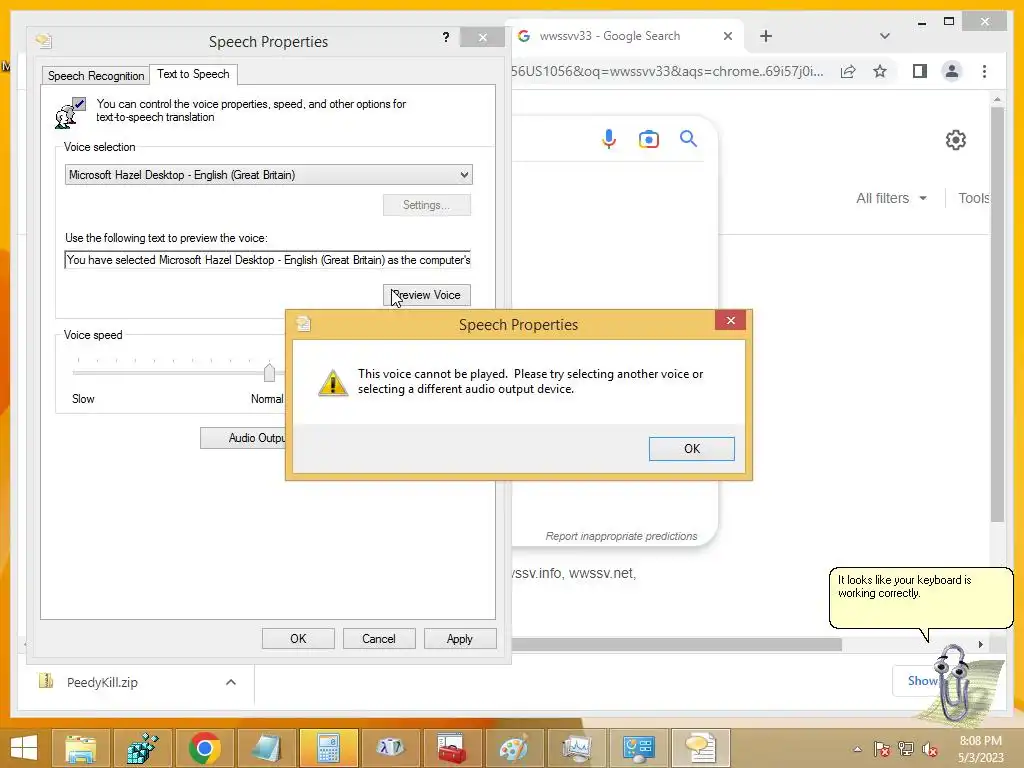Click Tools on the Google results page
Viewport: 1024px width, 768px height.
pos(974,198)
